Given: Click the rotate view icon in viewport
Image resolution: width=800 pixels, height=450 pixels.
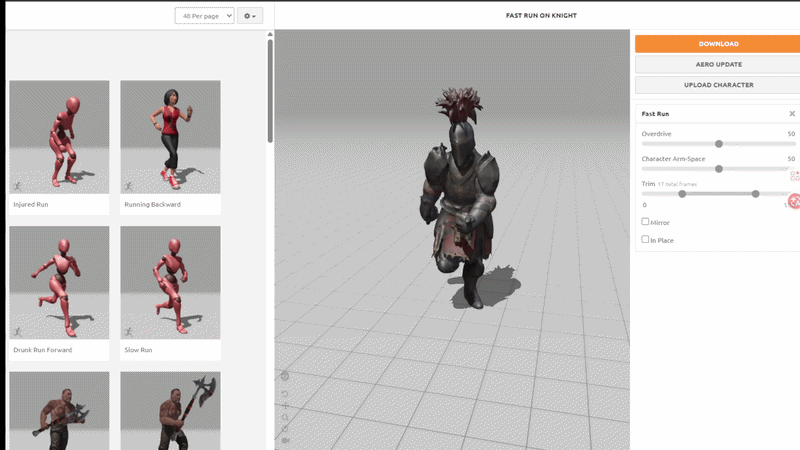Looking at the screenshot, I should point(285,394).
